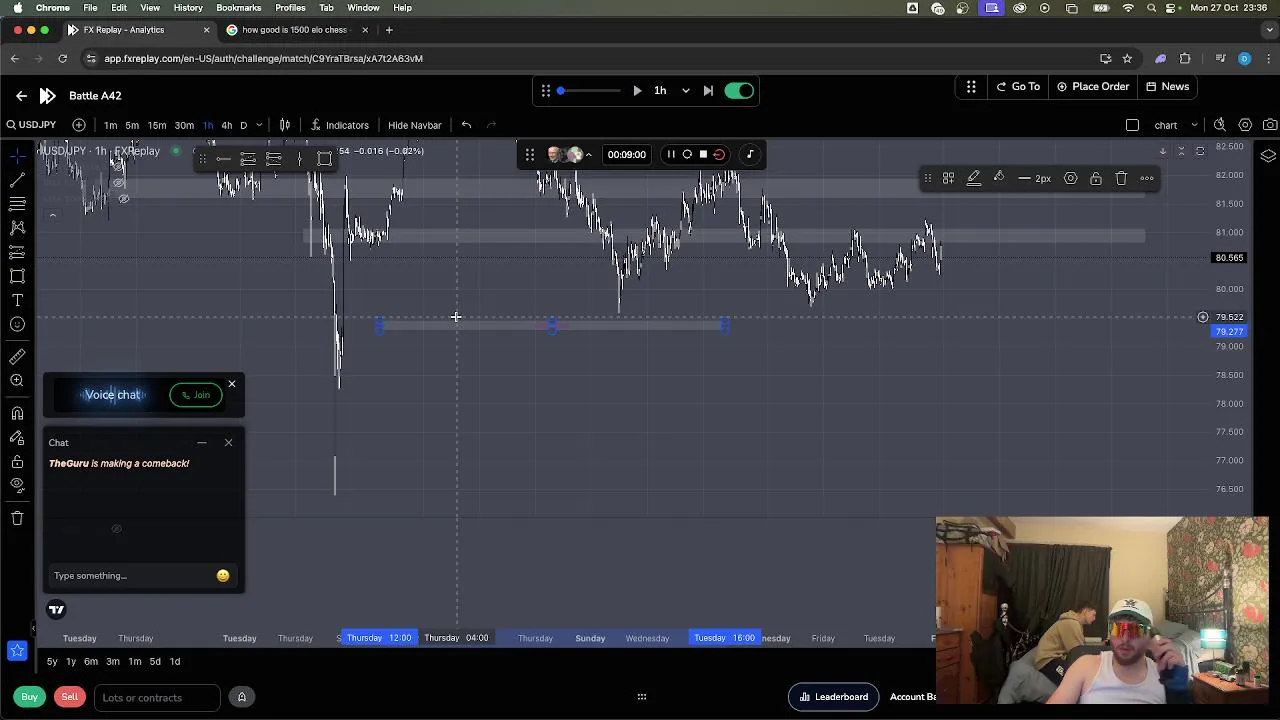Click Hide Navbar
This screenshot has width=1280, height=720.
pyautogui.click(x=414, y=125)
